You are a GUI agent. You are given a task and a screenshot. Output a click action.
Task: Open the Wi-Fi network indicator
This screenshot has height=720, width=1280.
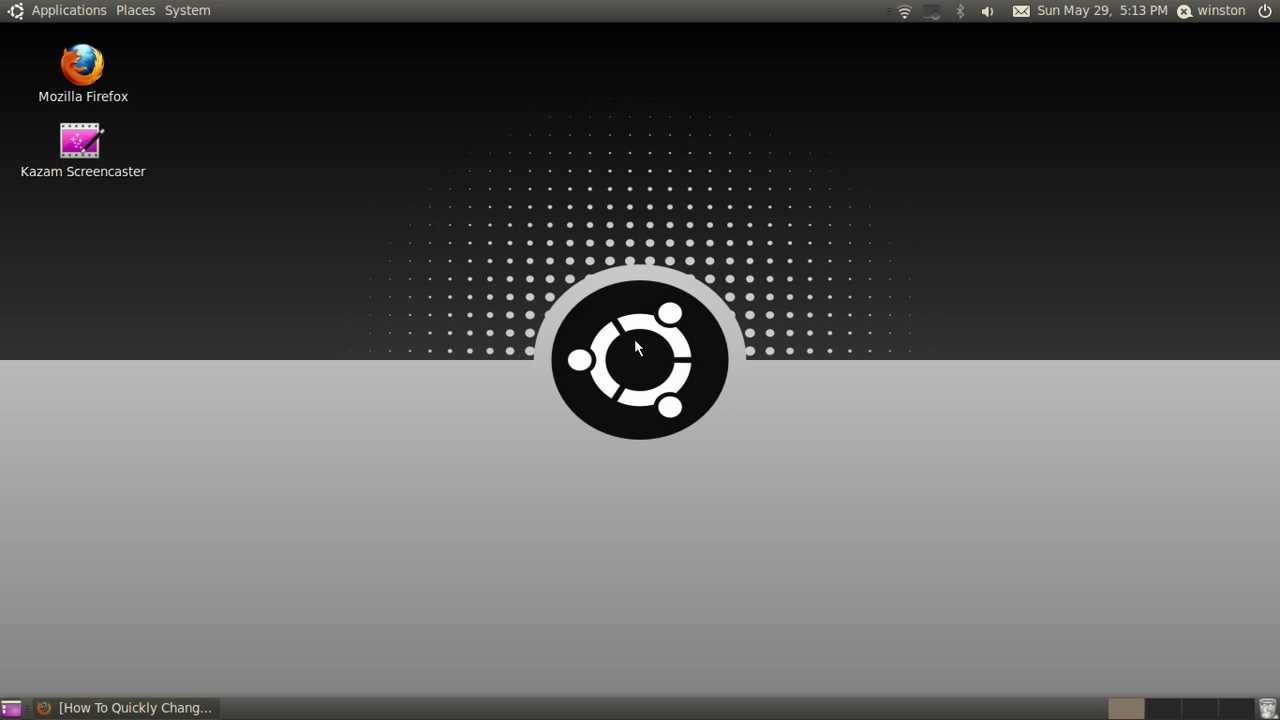coord(904,11)
